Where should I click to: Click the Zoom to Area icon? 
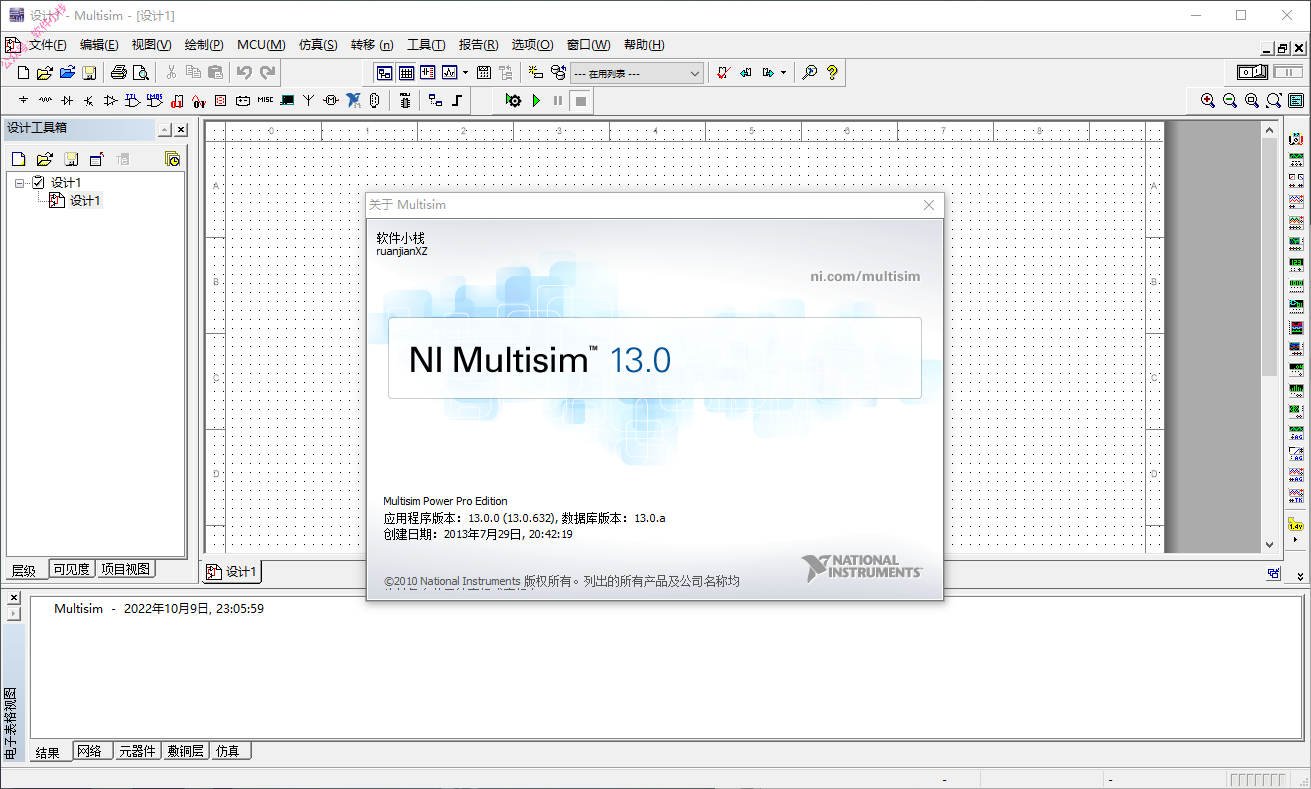(1252, 100)
